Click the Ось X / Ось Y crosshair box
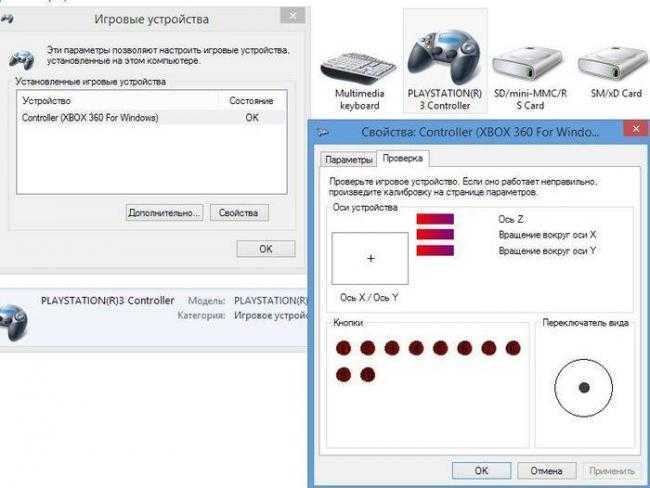Image resolution: width=650 pixels, height=488 pixels. point(370,258)
